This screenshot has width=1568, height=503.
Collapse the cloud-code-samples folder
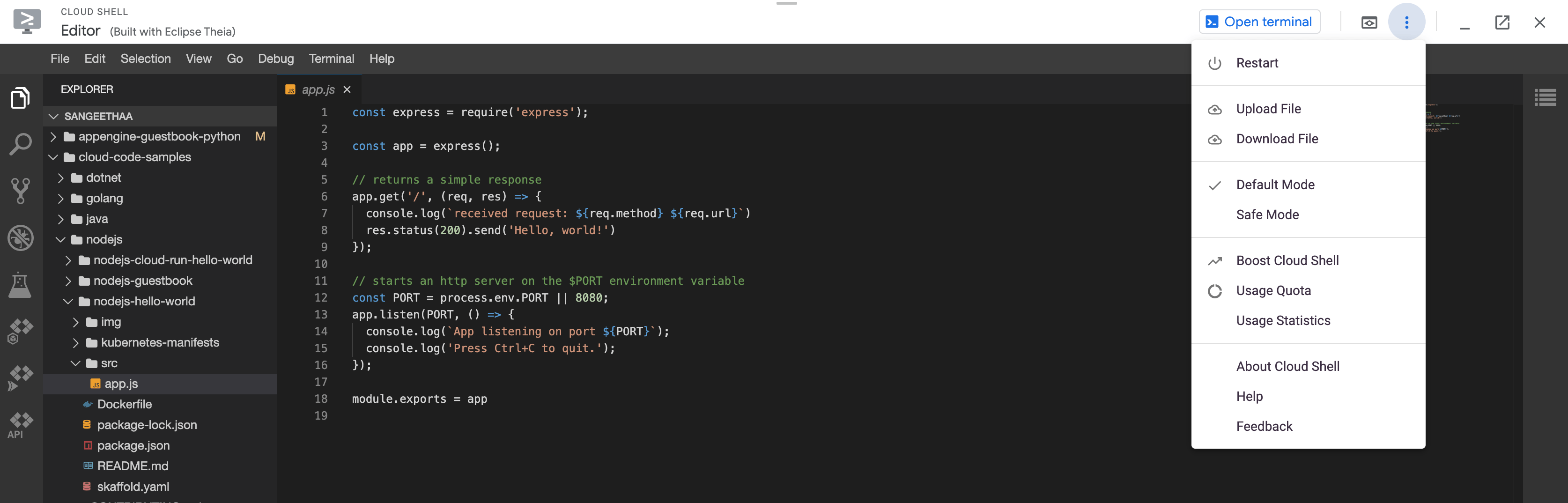53,156
